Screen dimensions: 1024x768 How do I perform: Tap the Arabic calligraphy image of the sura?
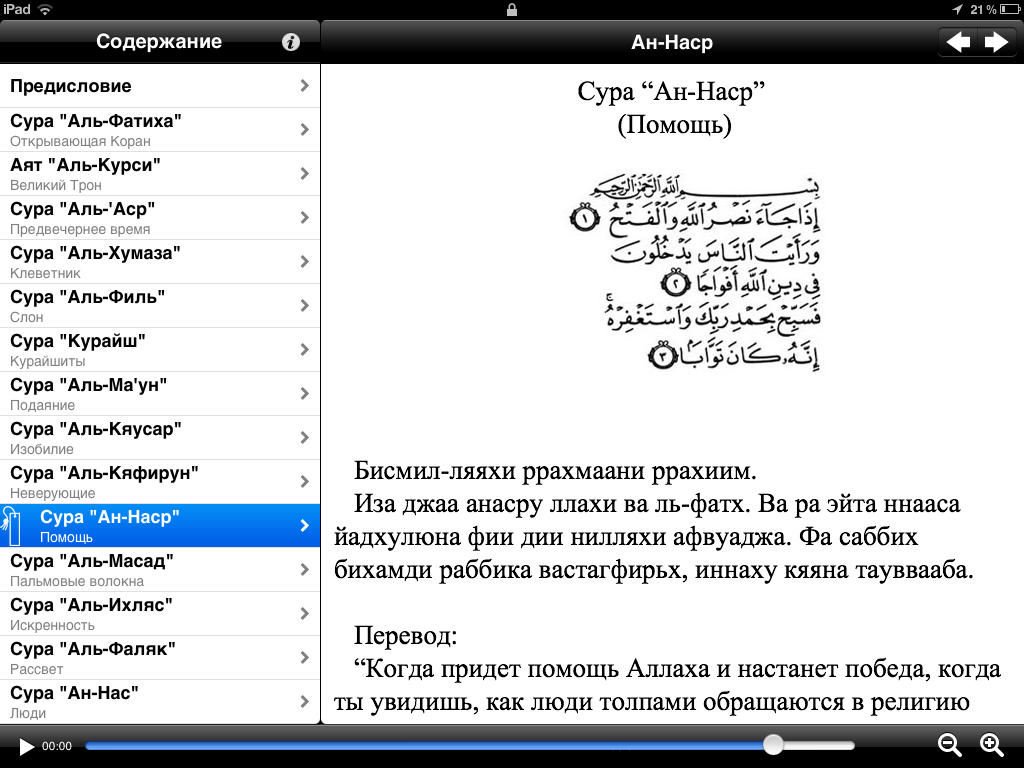(696, 273)
